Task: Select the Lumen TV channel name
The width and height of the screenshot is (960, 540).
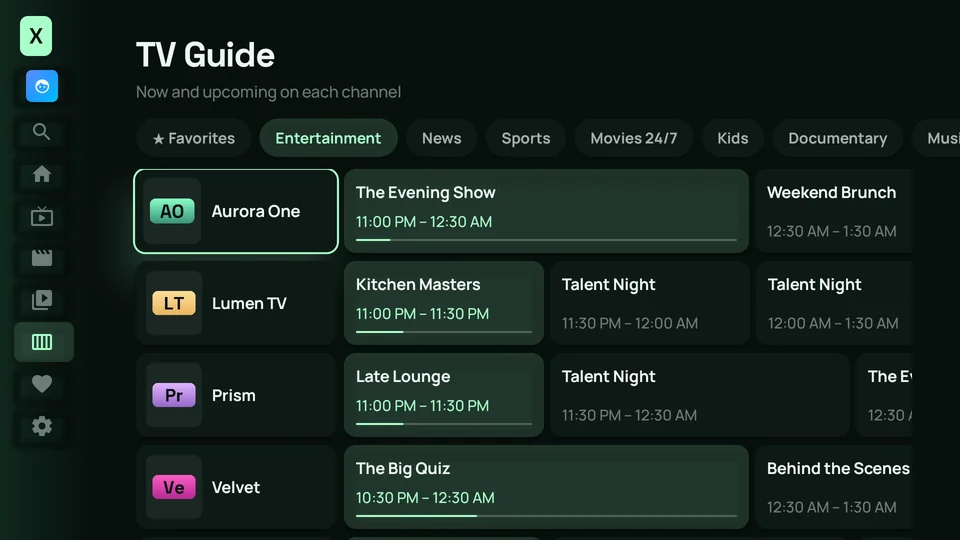Action: 249,303
